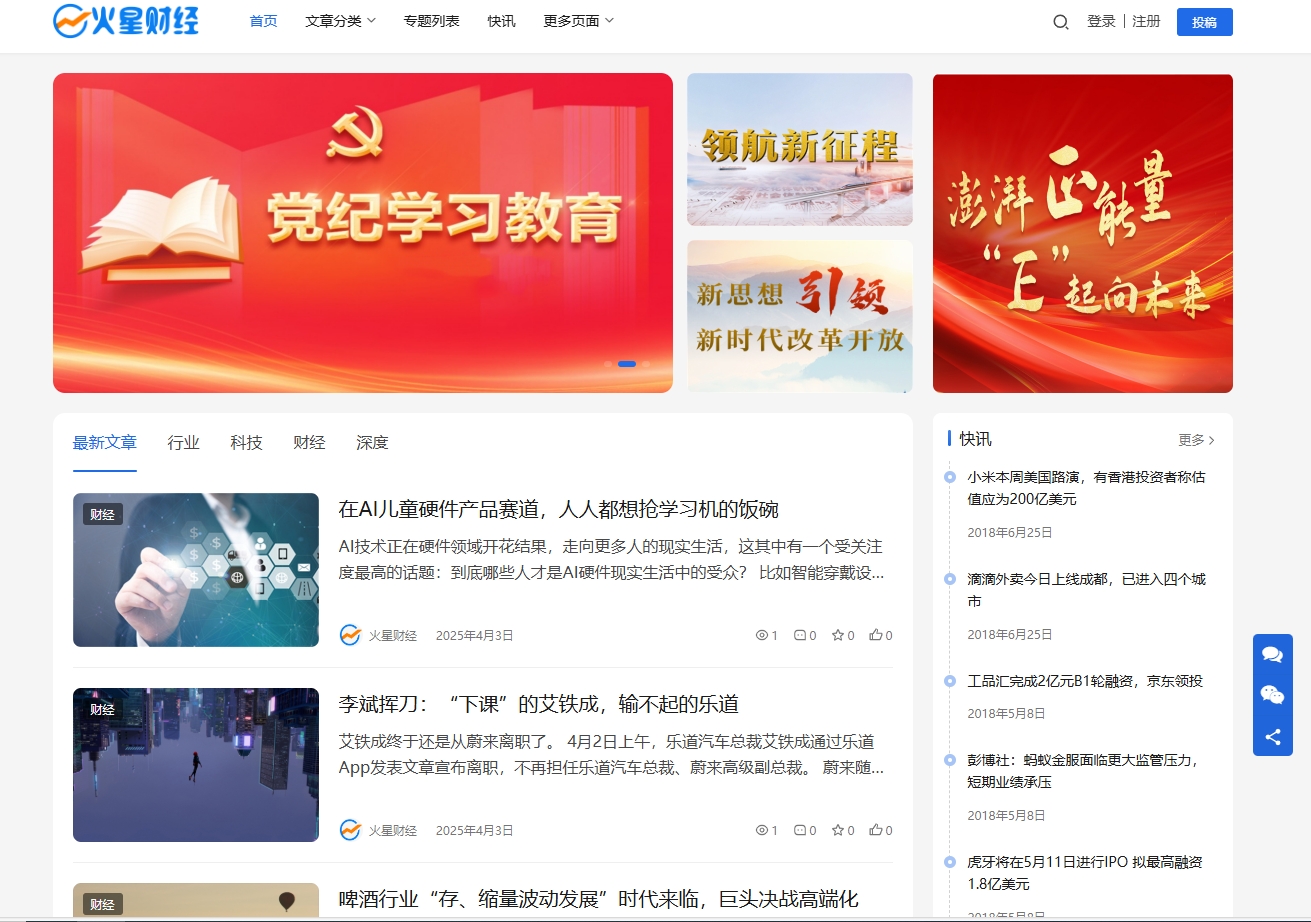Switch to the 财经 tab
Image resolution: width=1311 pixels, height=922 pixels.
(x=310, y=442)
